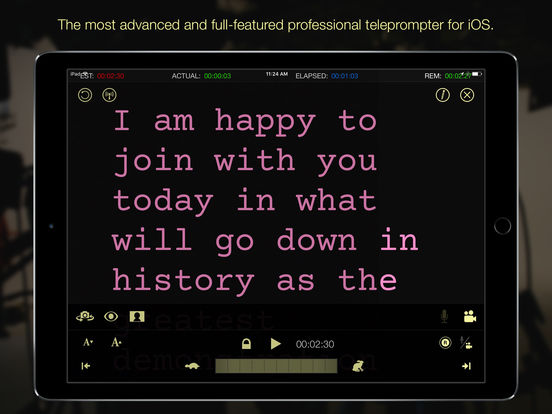
Task: Toggle the microphone icon
Action: point(444,316)
